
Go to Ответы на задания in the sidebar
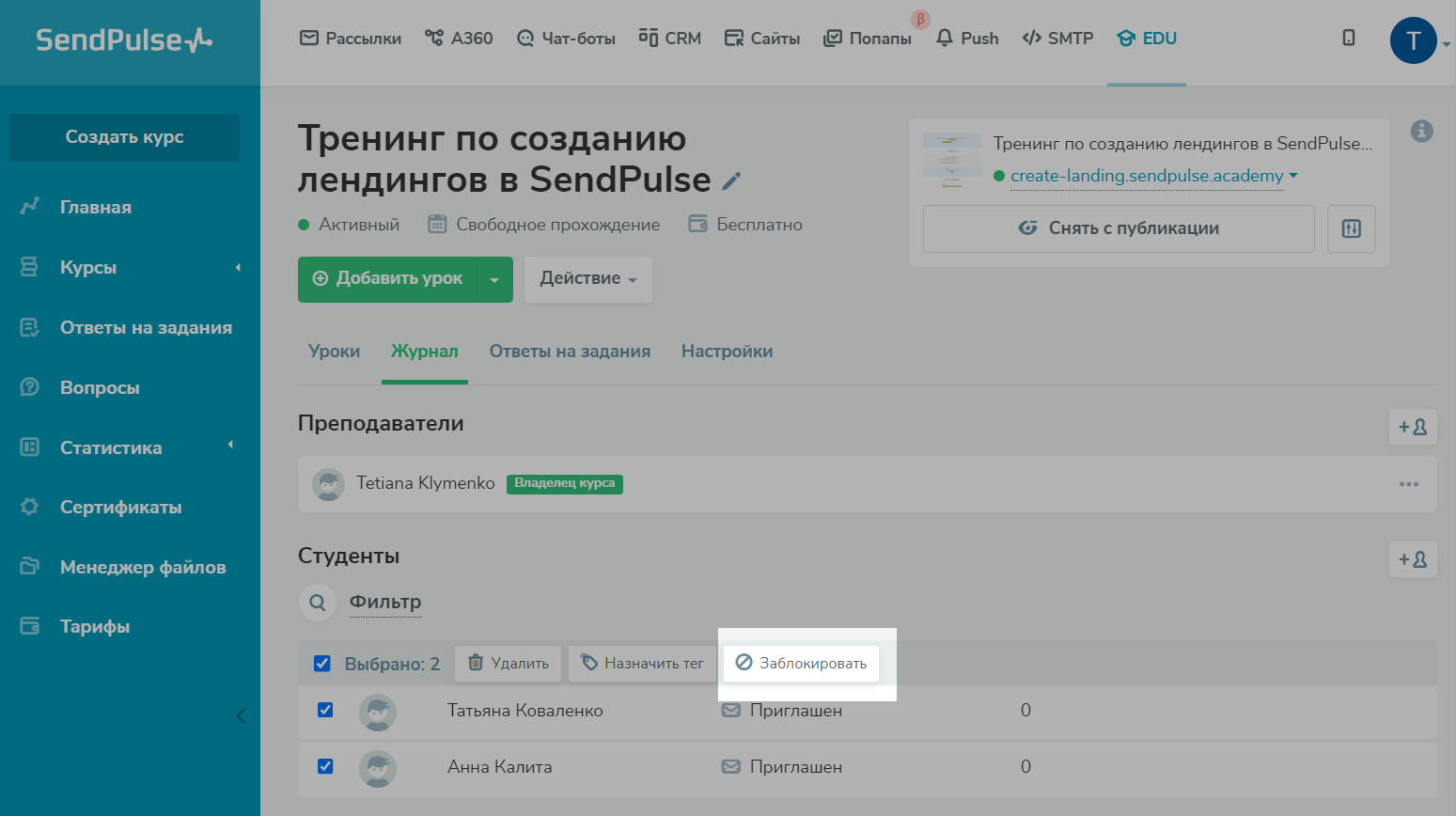pos(146,327)
